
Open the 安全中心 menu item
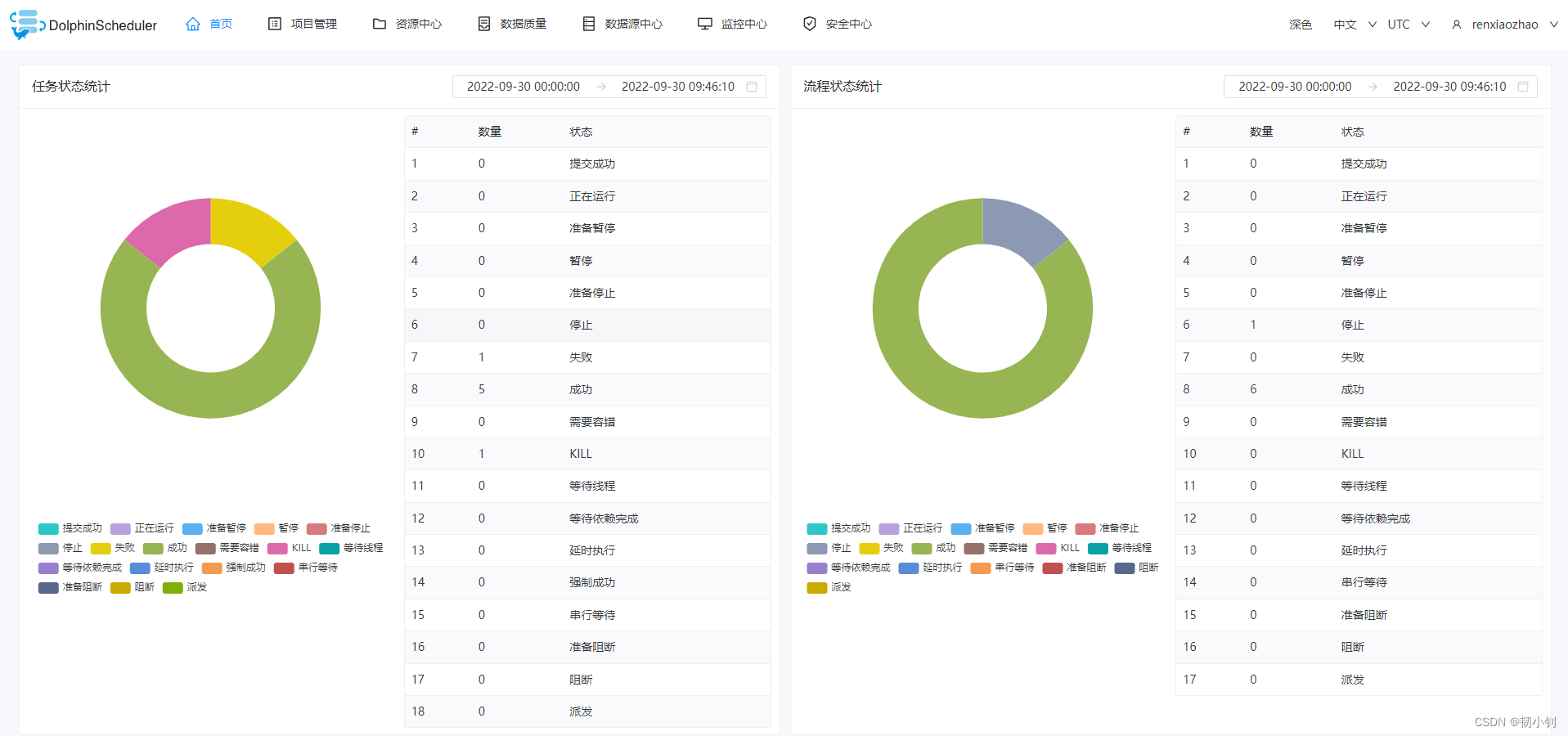(x=838, y=24)
